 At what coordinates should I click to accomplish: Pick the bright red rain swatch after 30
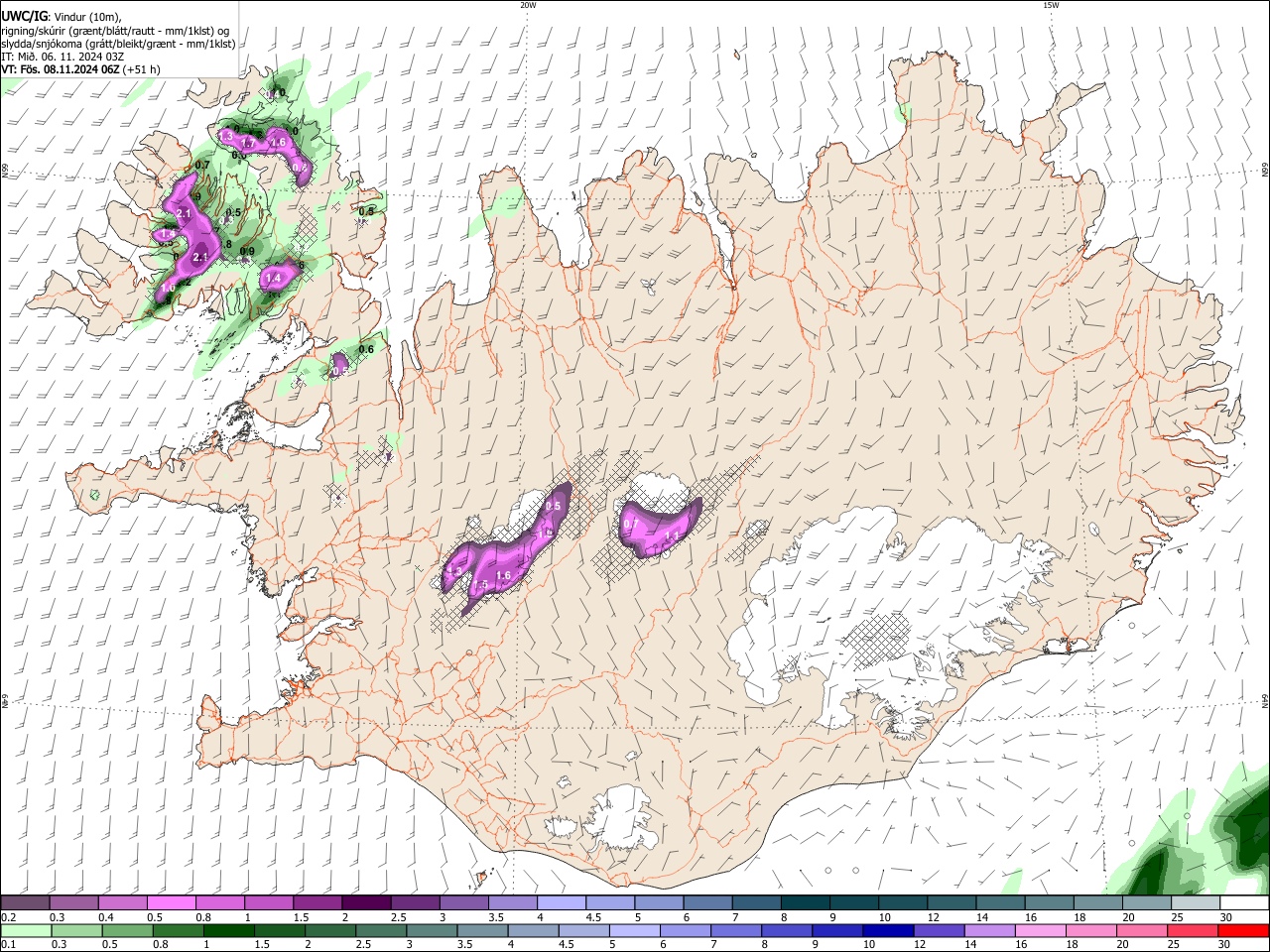[x=1242, y=930]
